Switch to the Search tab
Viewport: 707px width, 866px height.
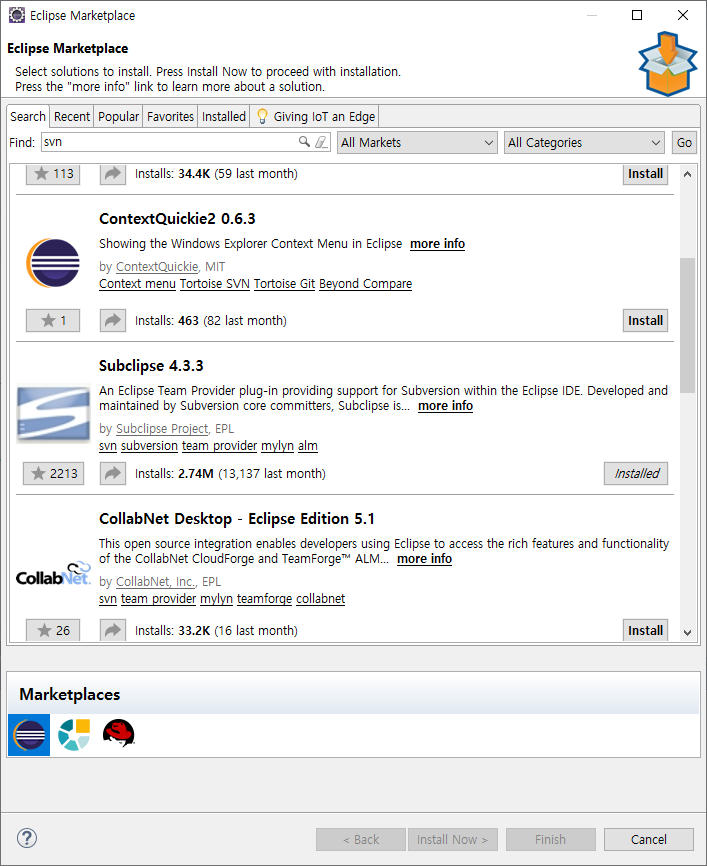[28, 117]
